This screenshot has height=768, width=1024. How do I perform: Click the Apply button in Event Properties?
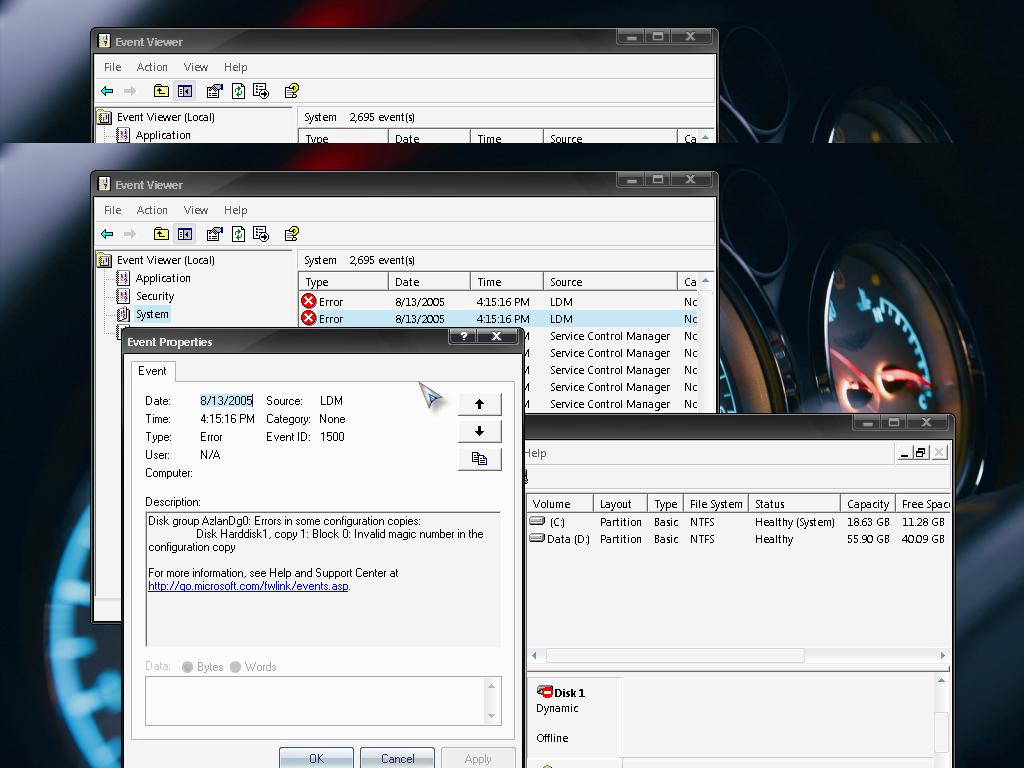coord(478,758)
